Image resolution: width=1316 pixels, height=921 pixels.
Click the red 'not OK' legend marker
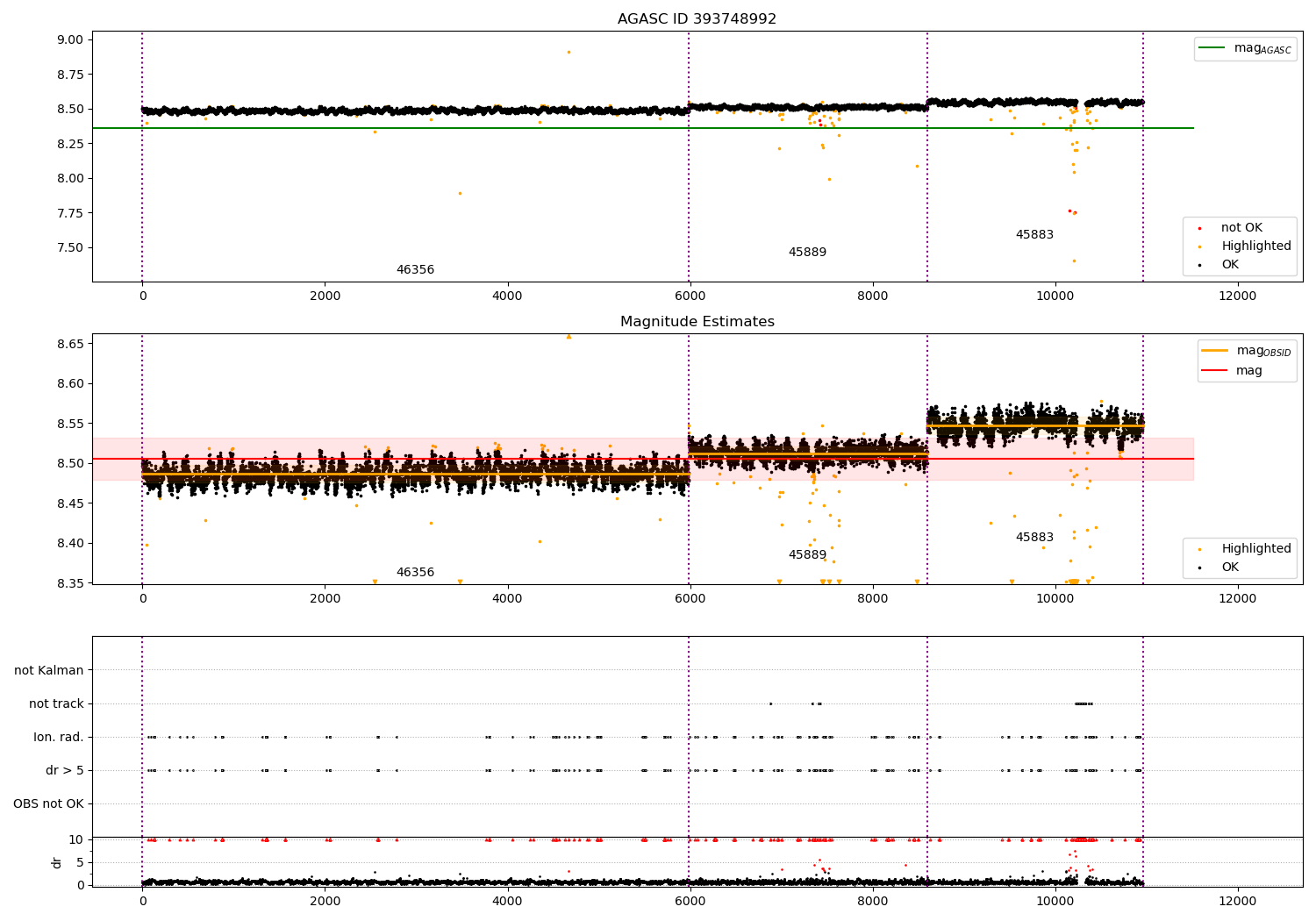1199,228
